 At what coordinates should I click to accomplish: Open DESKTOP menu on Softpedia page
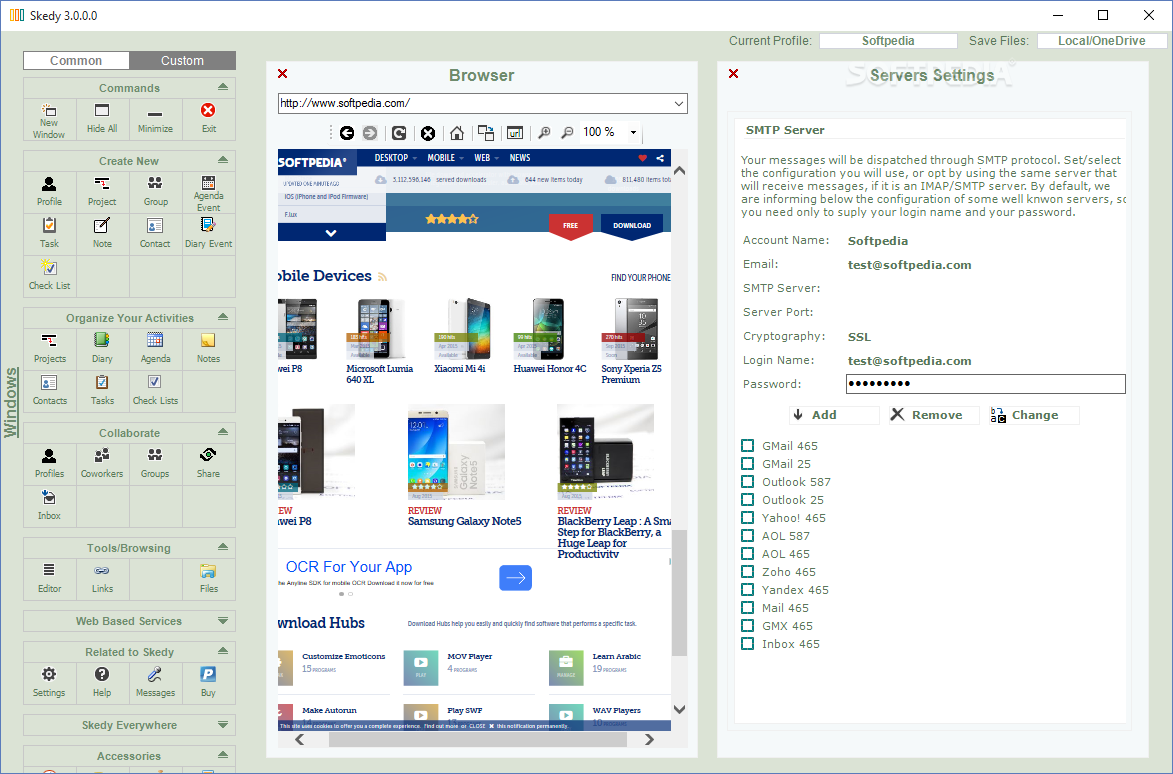click(395, 158)
